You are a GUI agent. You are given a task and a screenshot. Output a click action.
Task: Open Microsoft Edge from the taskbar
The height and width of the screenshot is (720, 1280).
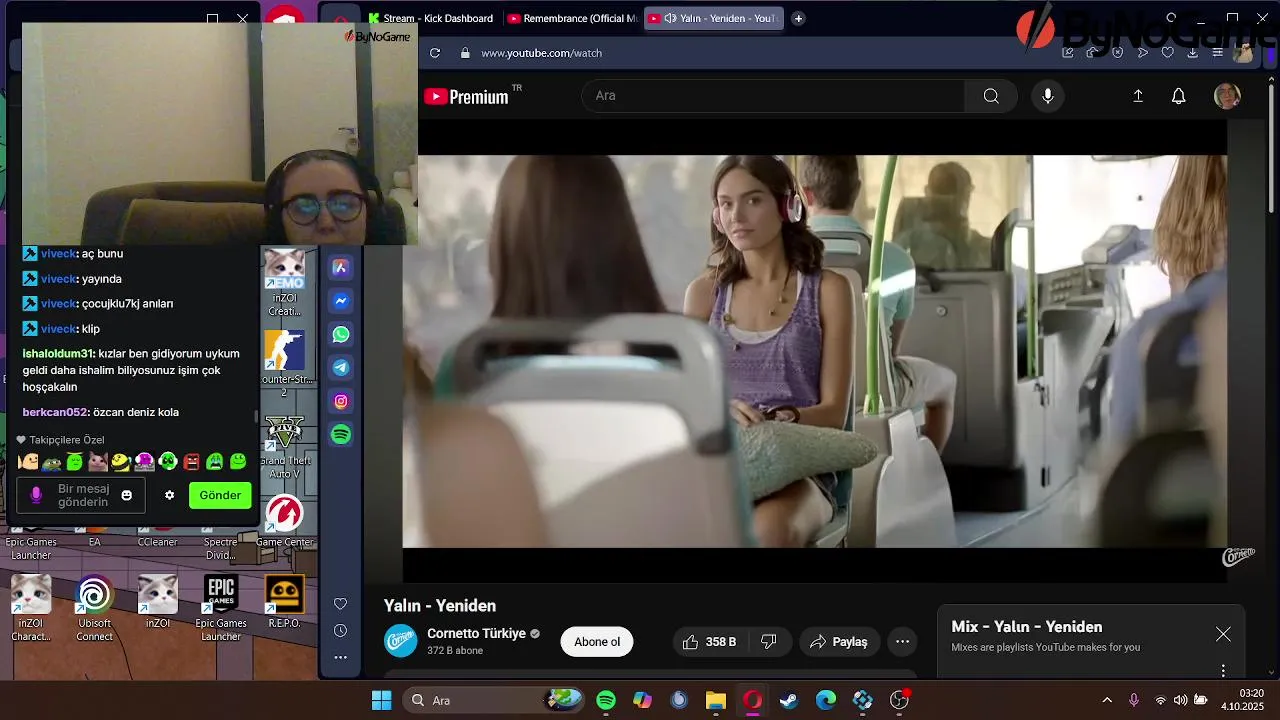826,700
